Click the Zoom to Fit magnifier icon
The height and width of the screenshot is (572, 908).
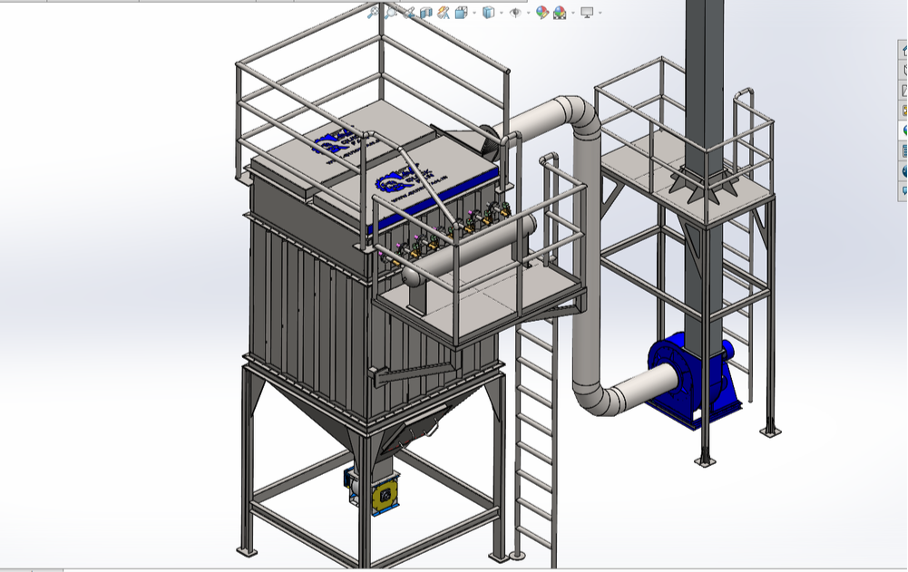tap(374, 12)
